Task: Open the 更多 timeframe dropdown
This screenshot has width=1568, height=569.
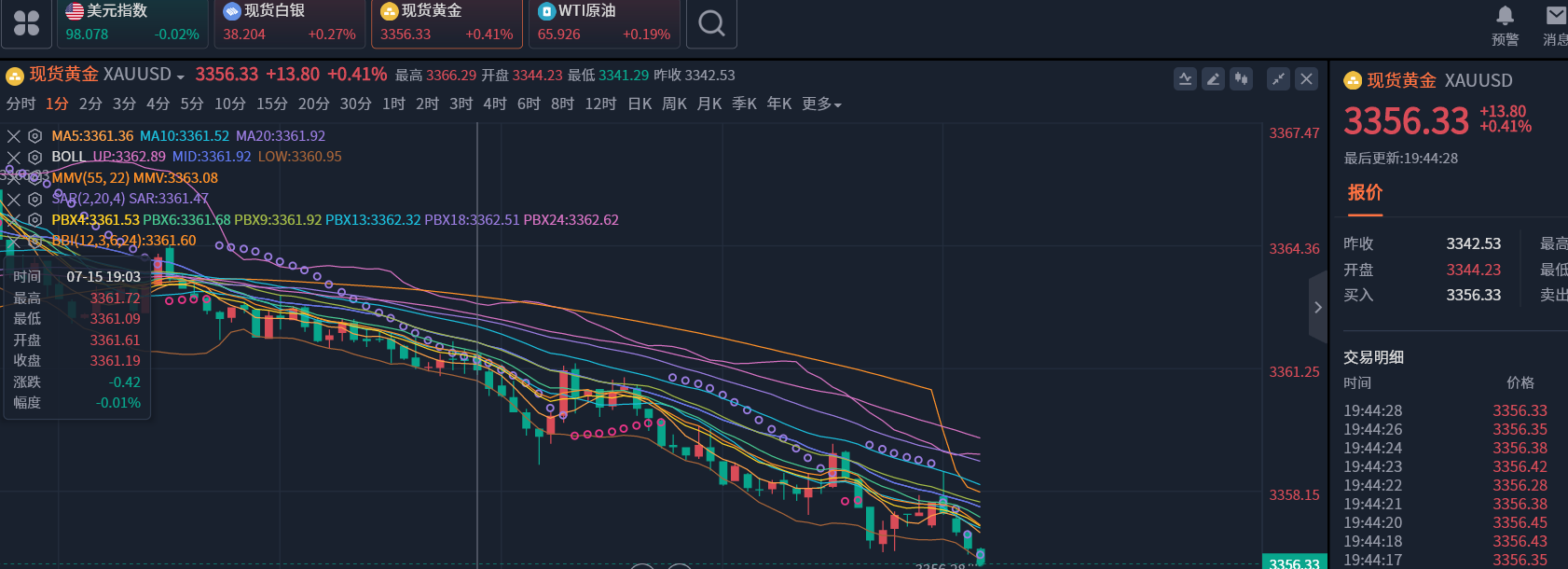Action: [x=821, y=104]
